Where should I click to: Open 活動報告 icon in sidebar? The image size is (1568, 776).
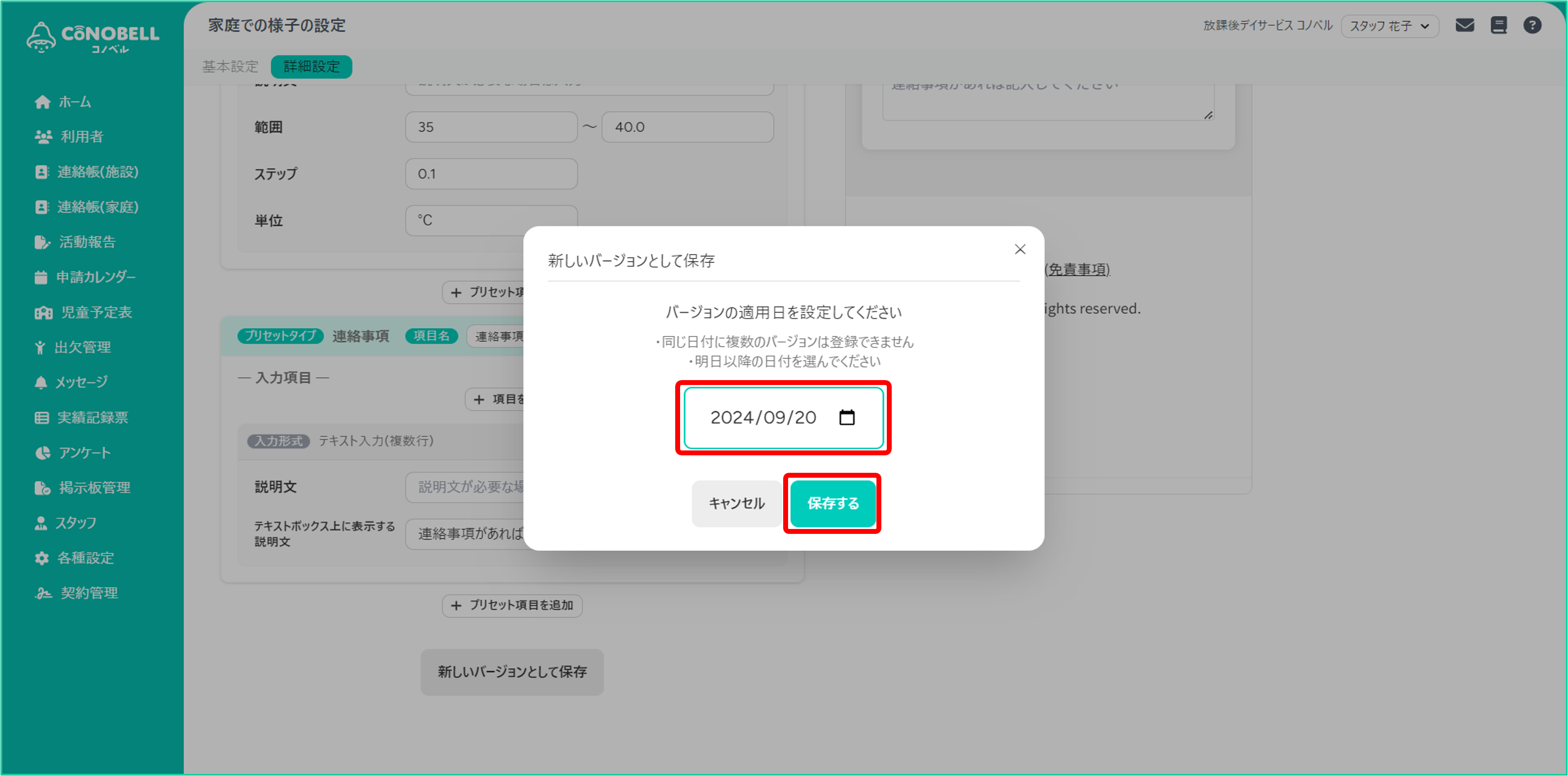coord(42,242)
